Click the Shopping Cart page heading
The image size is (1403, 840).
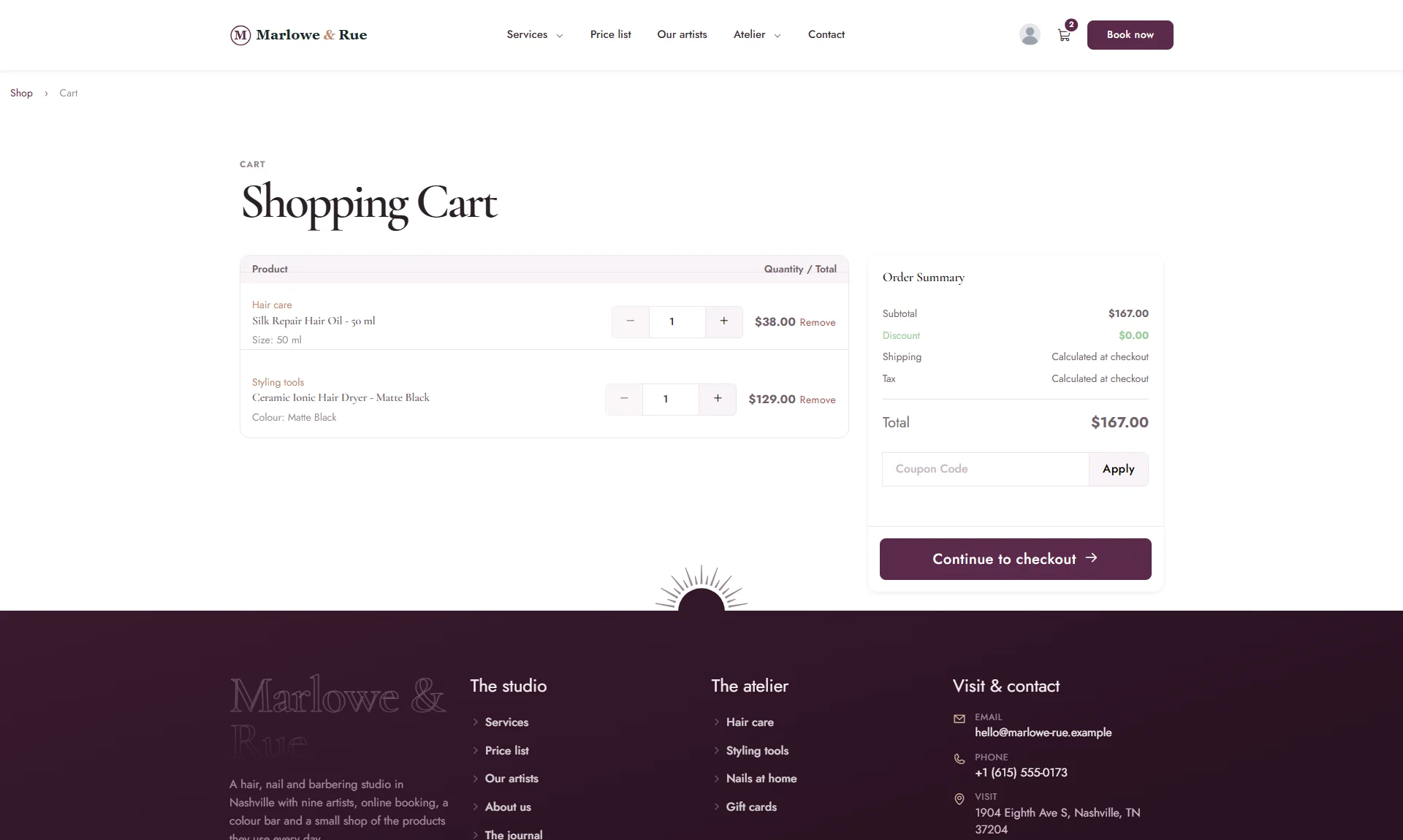click(x=369, y=204)
